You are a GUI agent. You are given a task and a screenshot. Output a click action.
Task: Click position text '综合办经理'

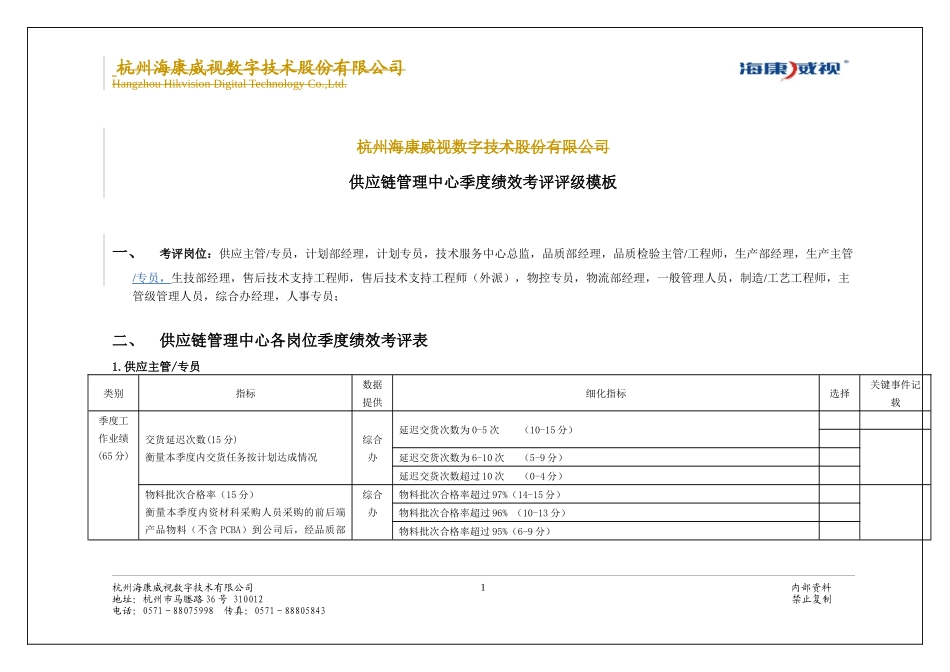[x=245, y=296]
